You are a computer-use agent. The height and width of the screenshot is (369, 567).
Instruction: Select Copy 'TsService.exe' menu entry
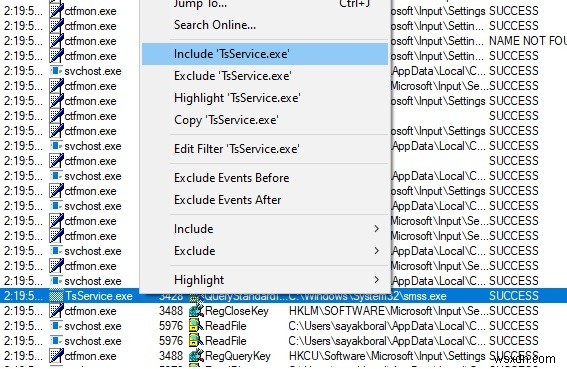(x=265, y=120)
